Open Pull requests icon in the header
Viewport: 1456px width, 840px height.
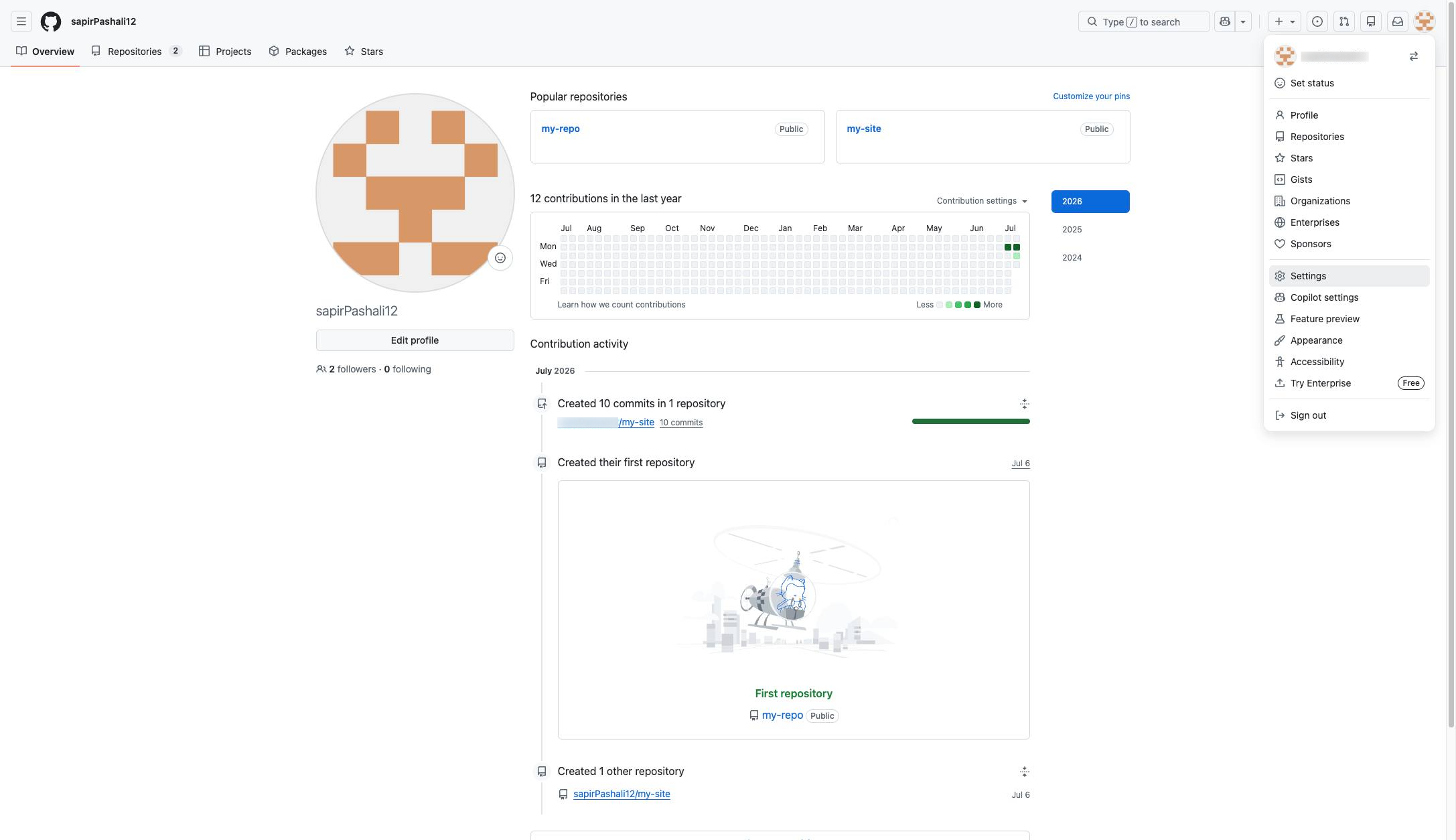[1344, 21]
